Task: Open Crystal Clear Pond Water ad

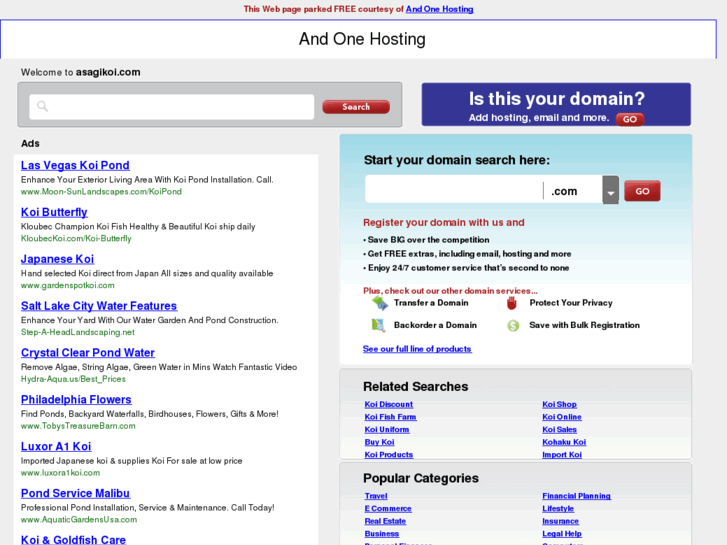Action: click(88, 353)
